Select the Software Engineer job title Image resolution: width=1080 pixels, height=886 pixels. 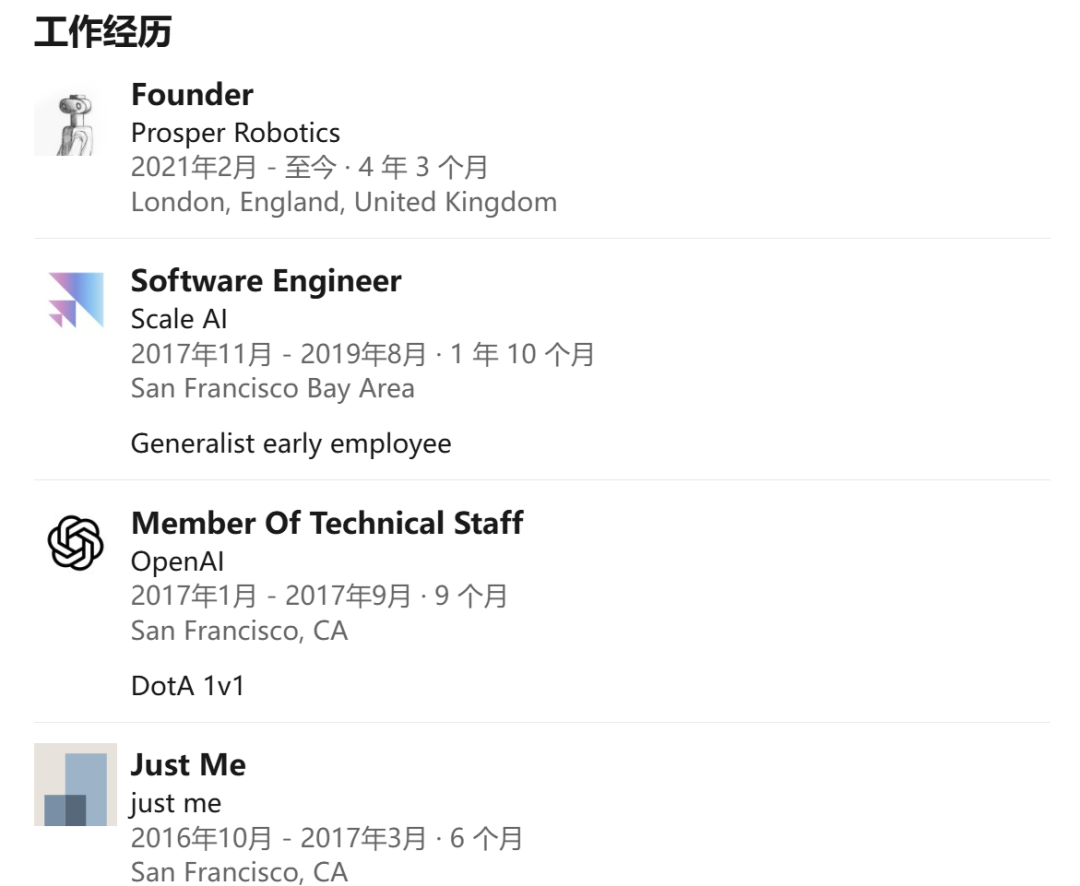[x=266, y=281]
